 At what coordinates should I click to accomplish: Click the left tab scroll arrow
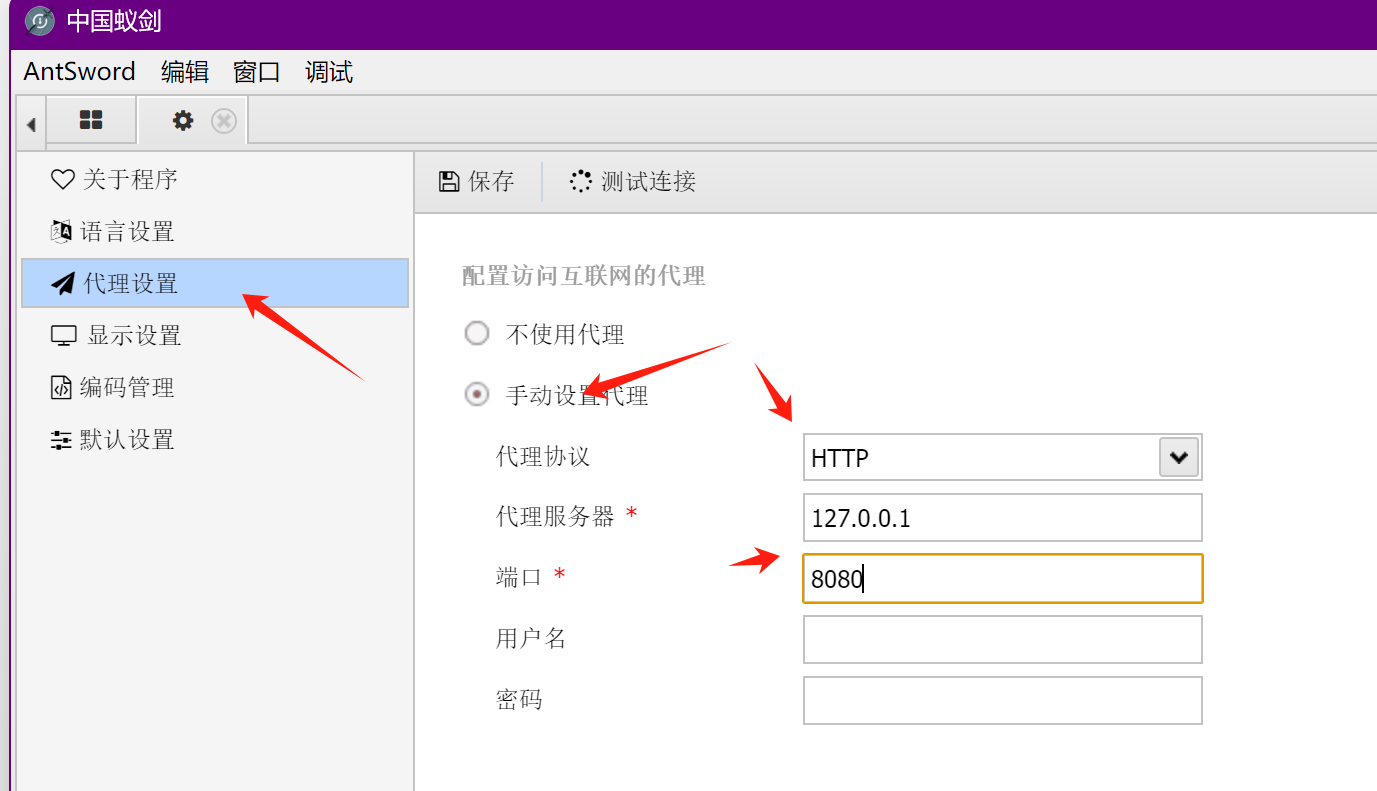[x=31, y=124]
